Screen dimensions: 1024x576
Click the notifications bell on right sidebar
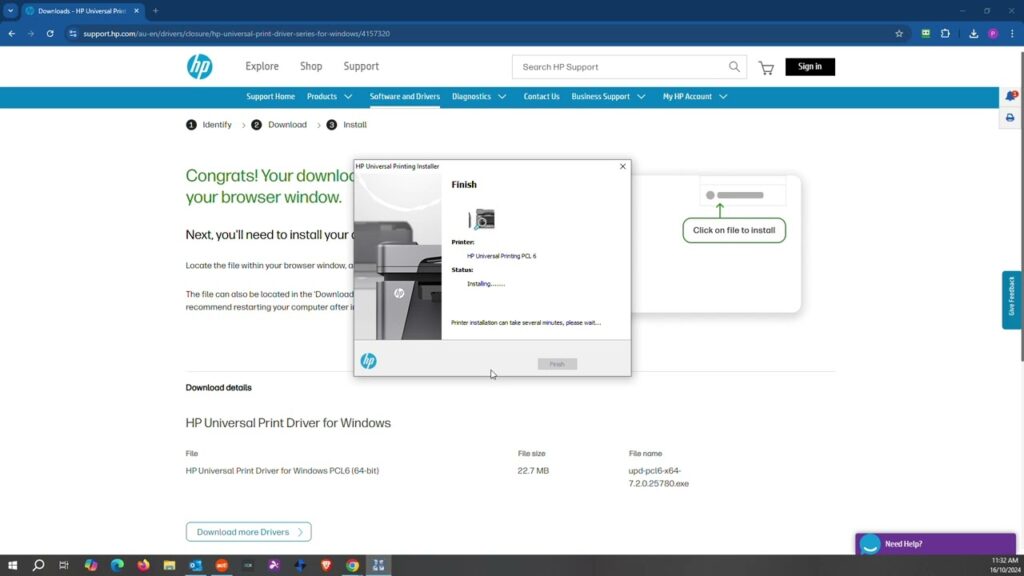[x=1010, y=97]
